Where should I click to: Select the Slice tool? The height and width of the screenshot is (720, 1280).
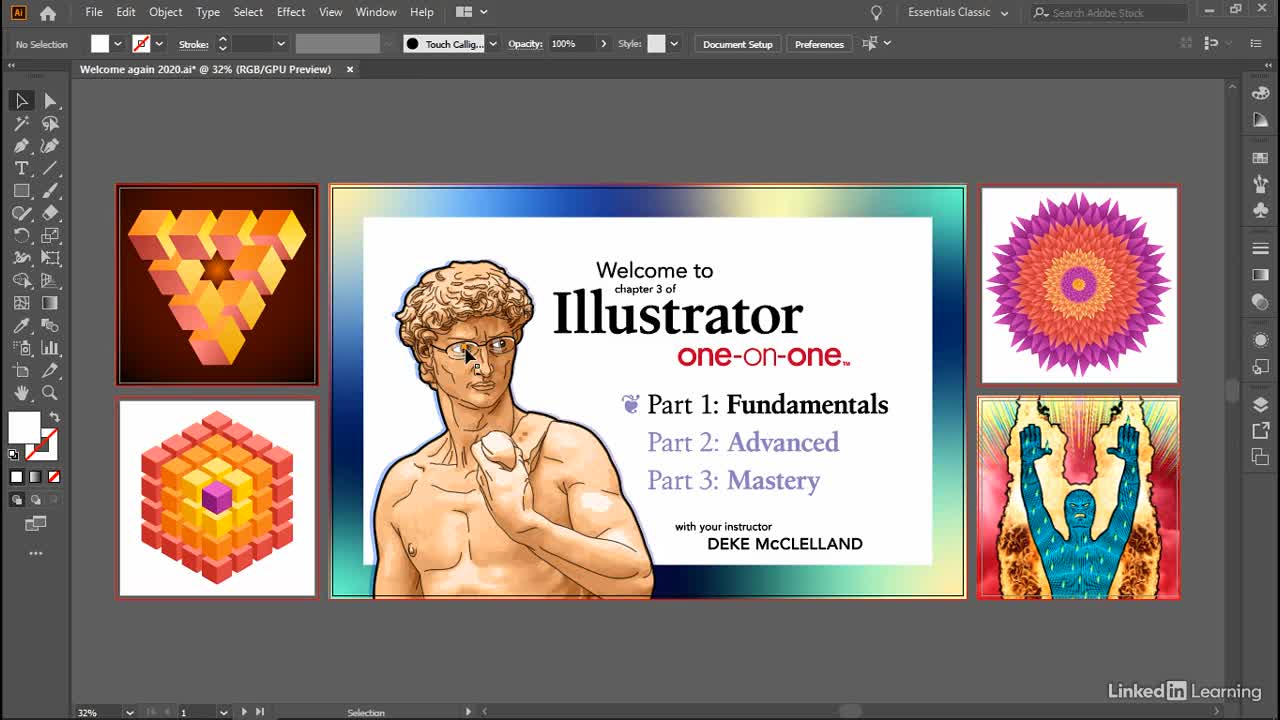[50, 371]
